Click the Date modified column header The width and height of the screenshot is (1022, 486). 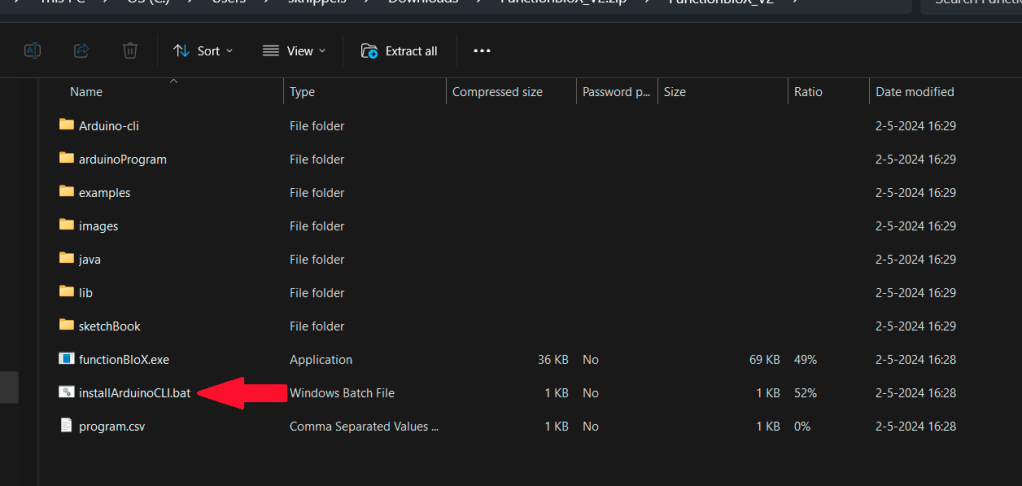914,92
